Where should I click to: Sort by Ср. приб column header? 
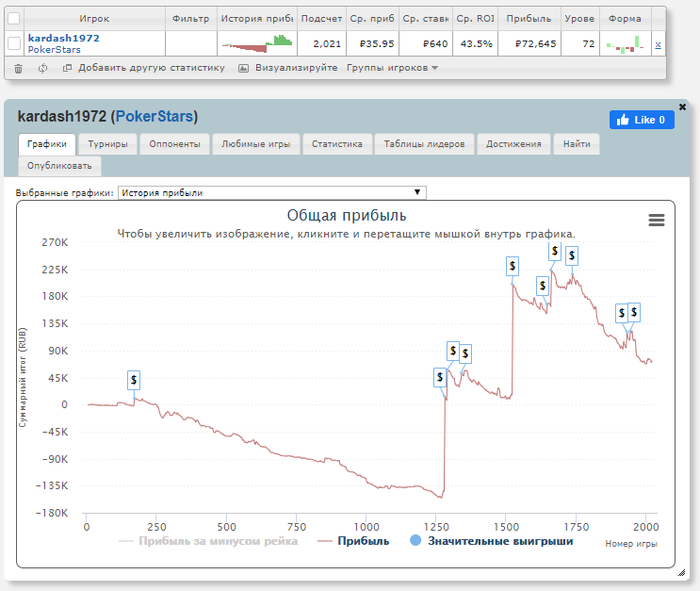372,19
